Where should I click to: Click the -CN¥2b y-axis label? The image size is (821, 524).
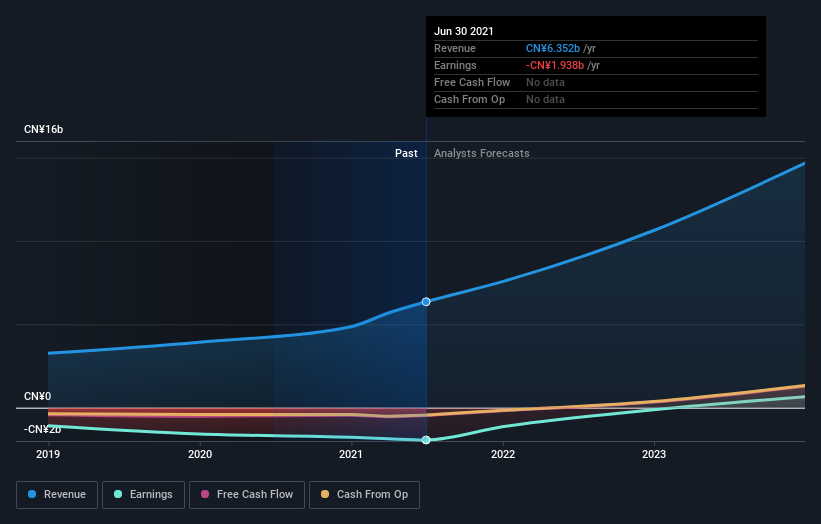point(42,429)
